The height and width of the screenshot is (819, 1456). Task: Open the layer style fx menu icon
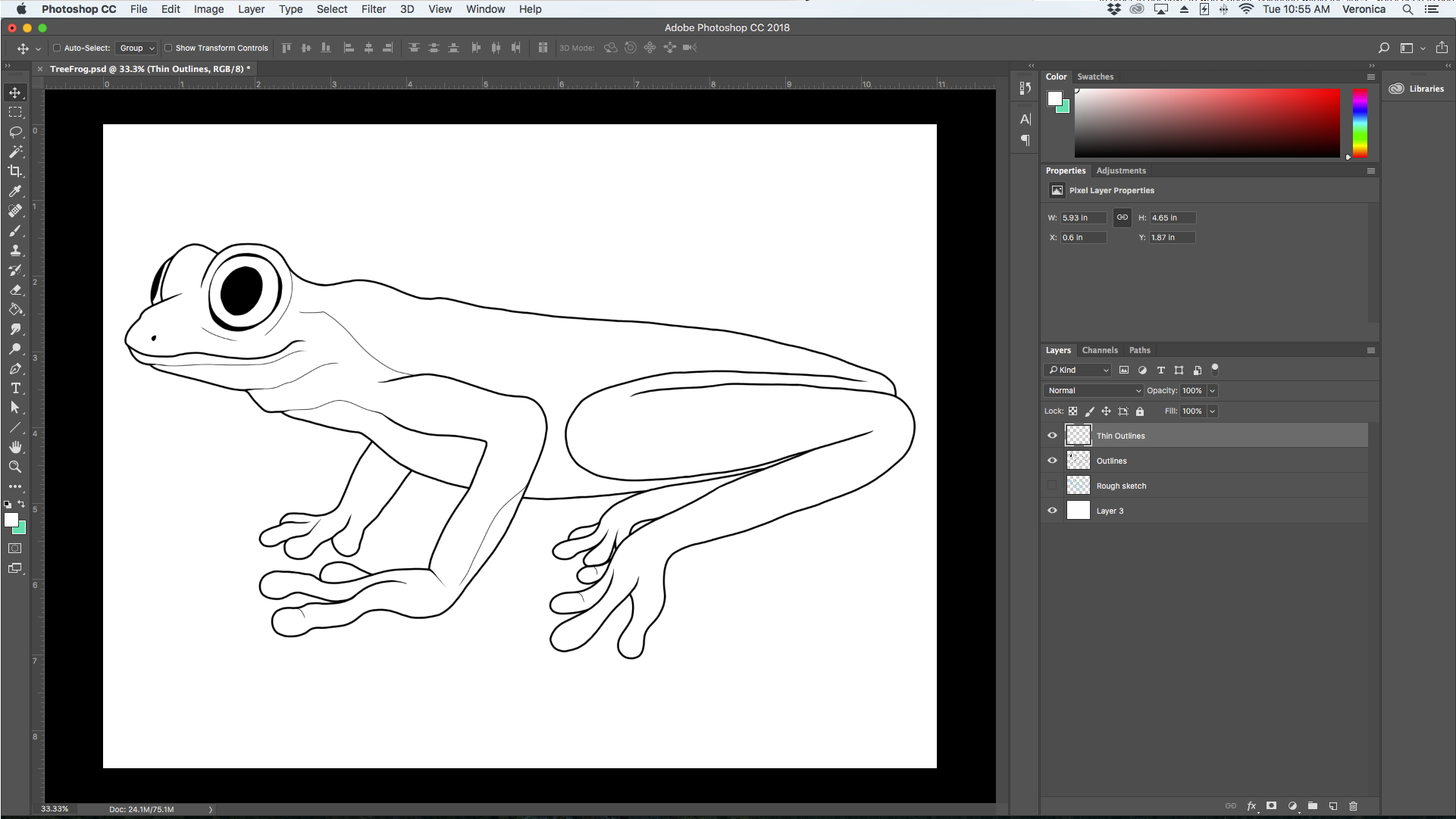1251,806
